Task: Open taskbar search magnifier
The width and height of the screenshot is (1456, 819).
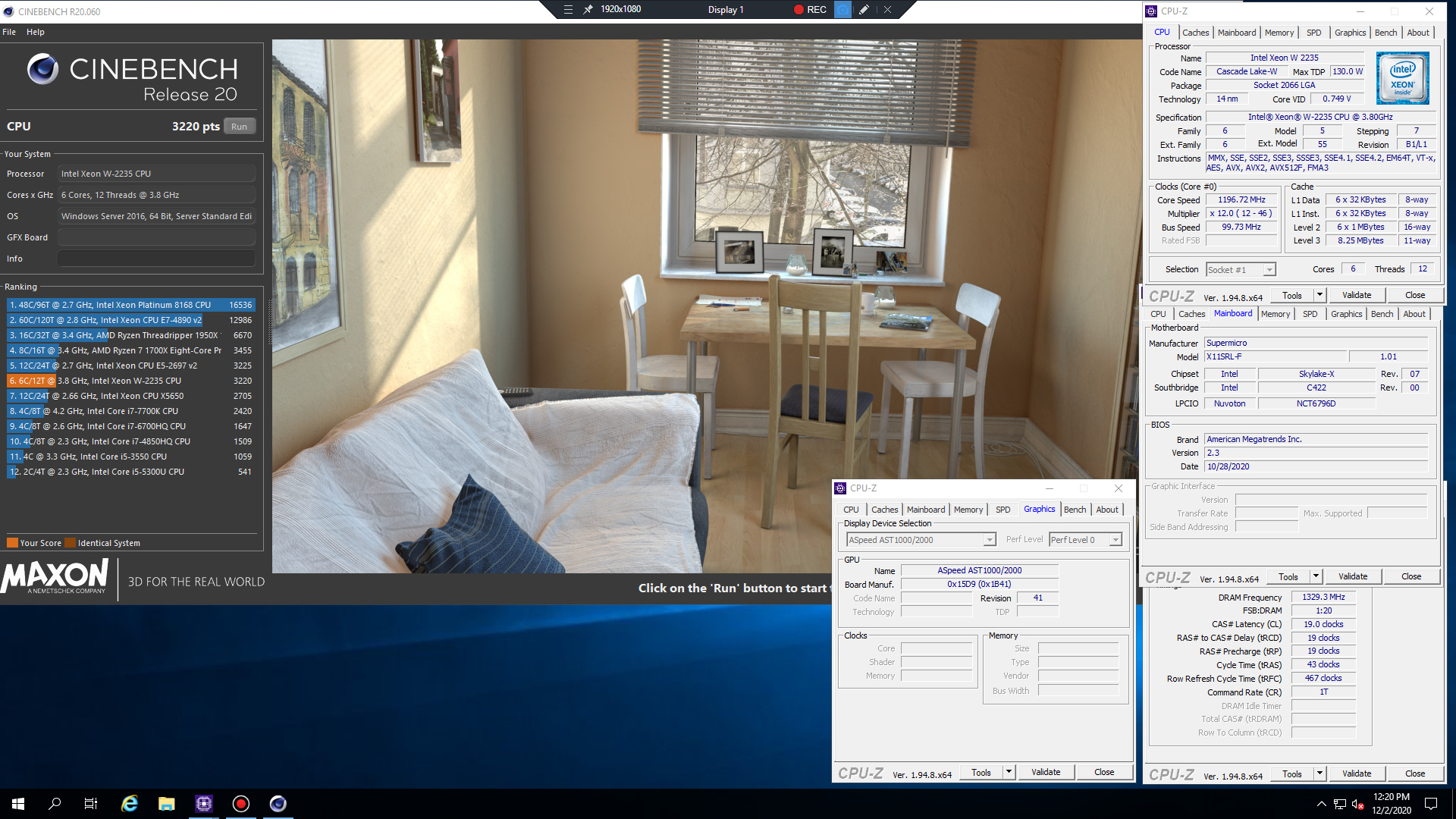Action: [x=55, y=804]
